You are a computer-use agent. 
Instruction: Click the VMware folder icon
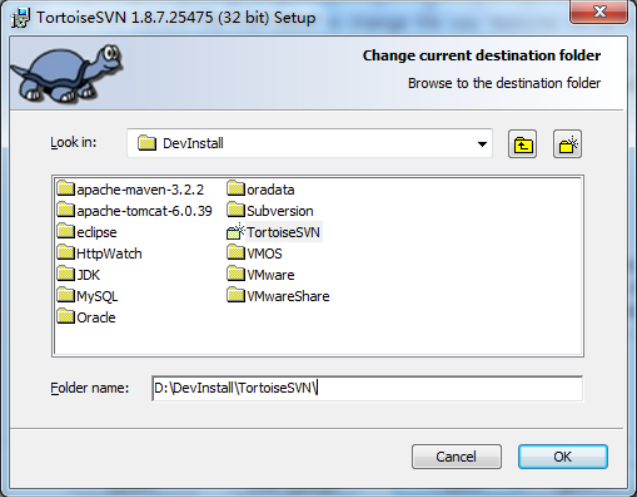236,274
